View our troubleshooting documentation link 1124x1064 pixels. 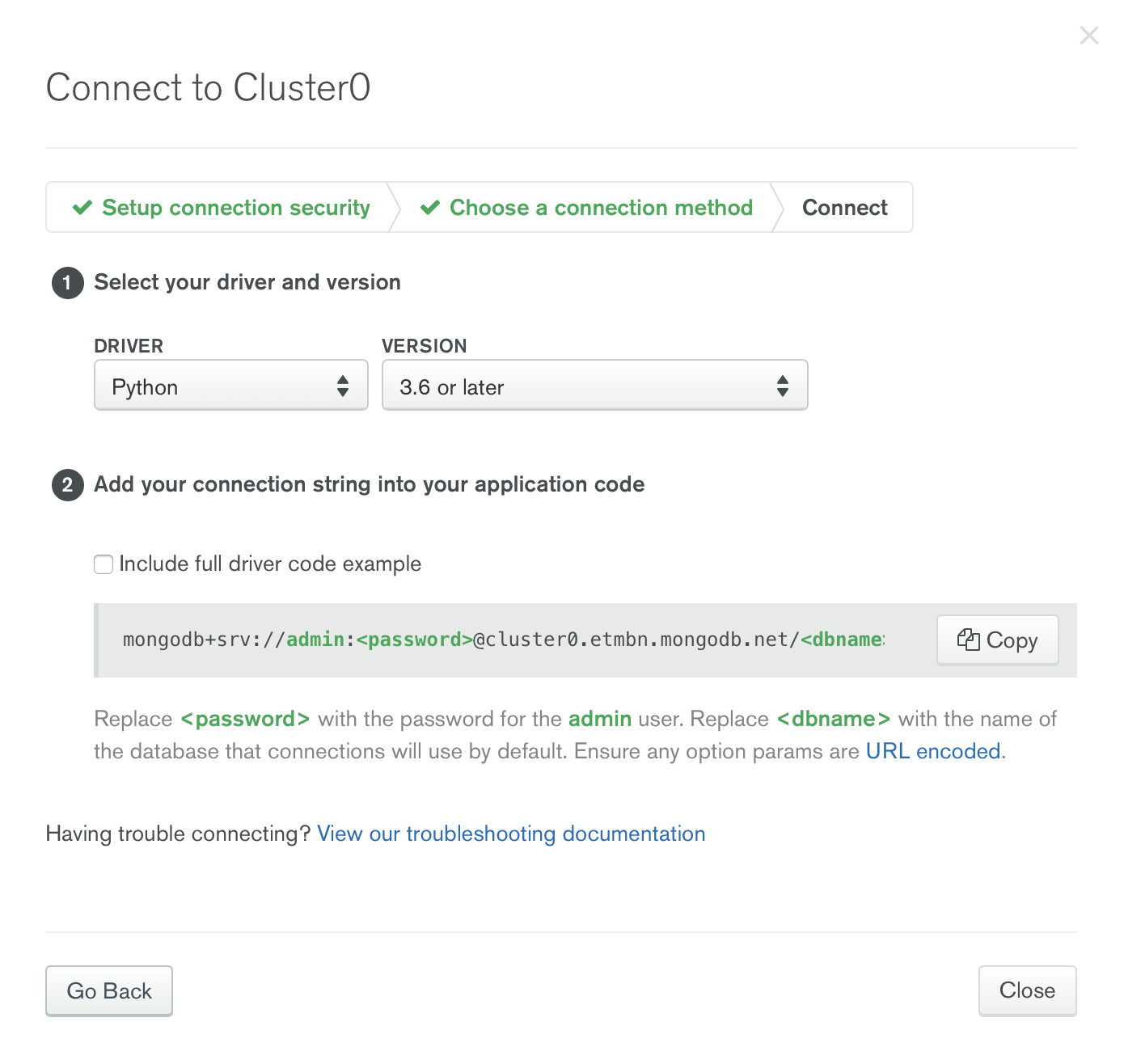click(511, 834)
